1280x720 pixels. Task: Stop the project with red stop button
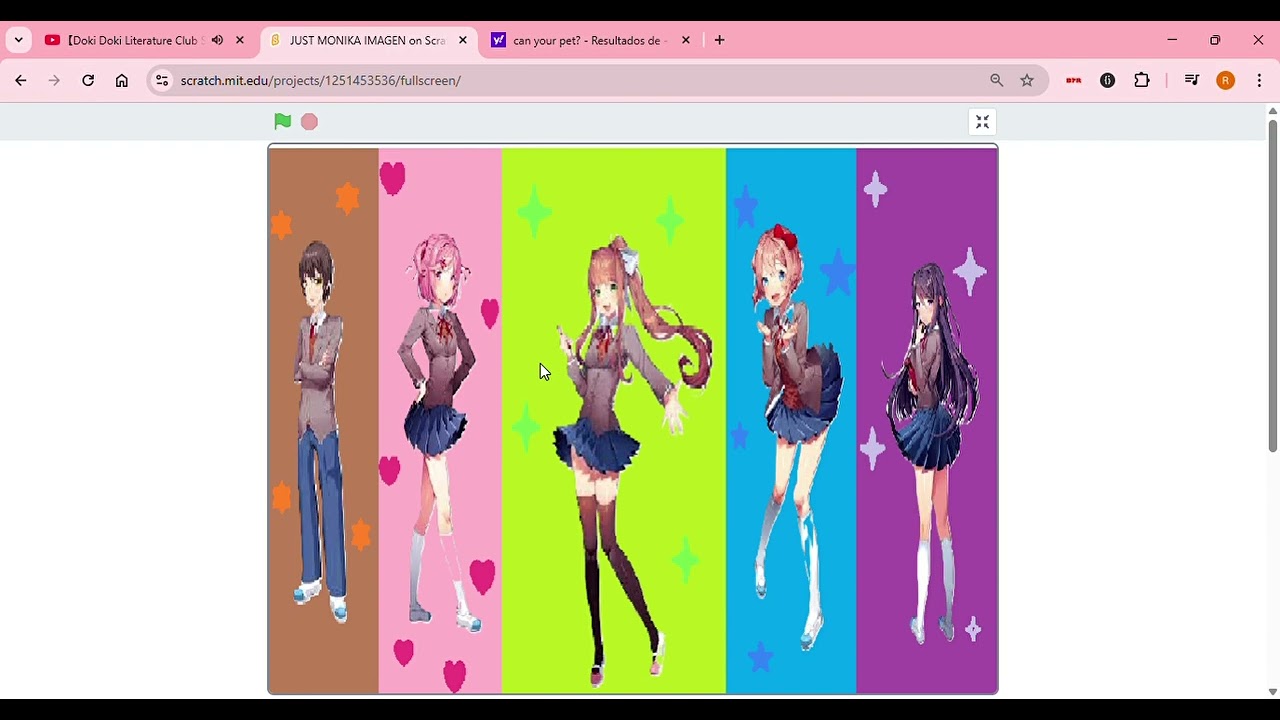pos(309,121)
